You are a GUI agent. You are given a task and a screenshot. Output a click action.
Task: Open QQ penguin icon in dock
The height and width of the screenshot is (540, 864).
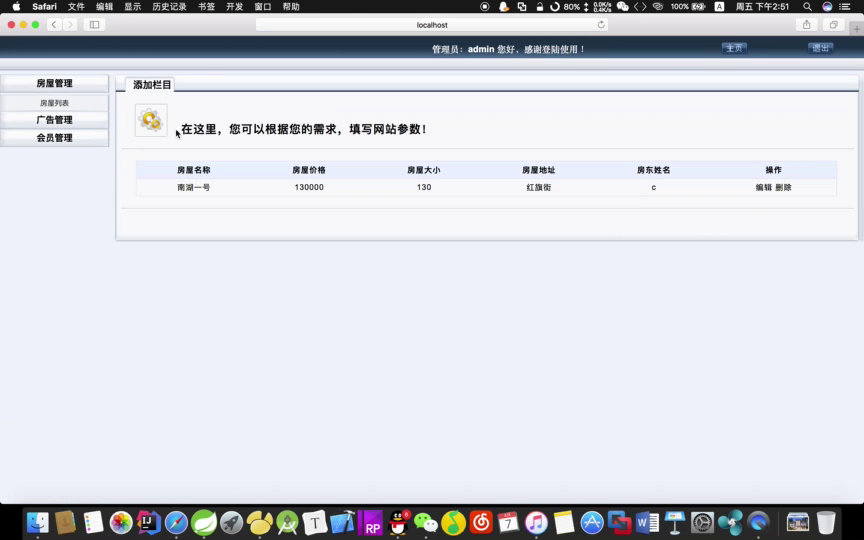pyautogui.click(x=398, y=522)
